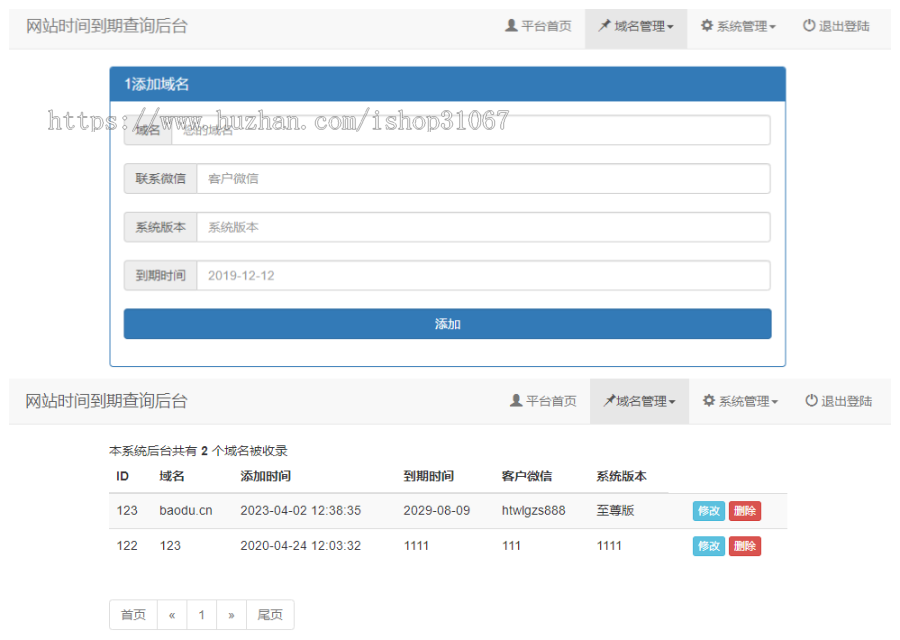Click the 添加时间 column header
The width and height of the screenshot is (900, 640).
coord(265,476)
